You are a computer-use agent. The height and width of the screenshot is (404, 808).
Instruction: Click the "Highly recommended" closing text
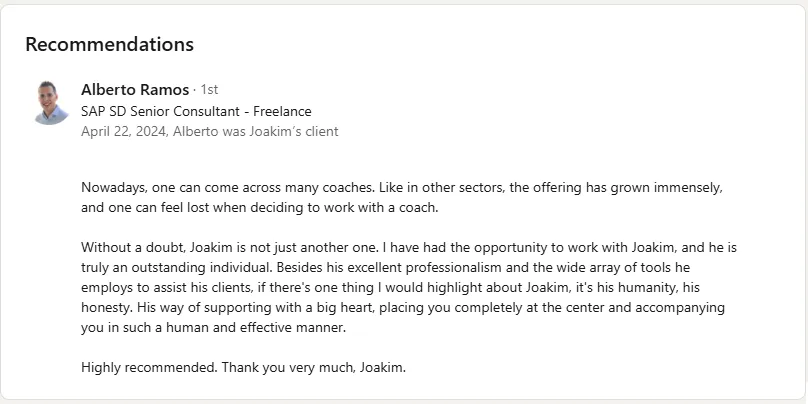click(150, 368)
